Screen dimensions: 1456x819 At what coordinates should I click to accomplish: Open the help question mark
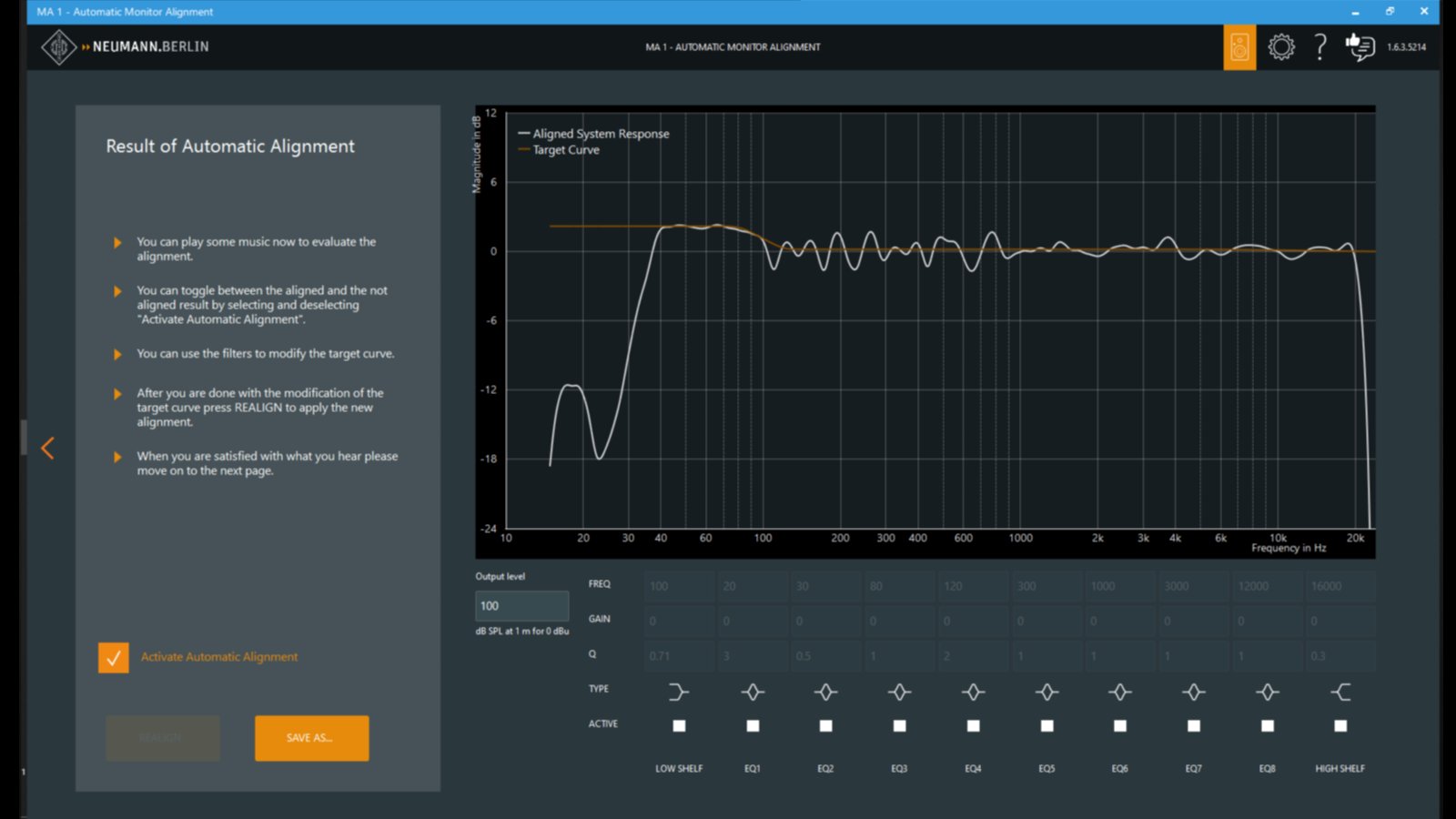click(x=1320, y=47)
